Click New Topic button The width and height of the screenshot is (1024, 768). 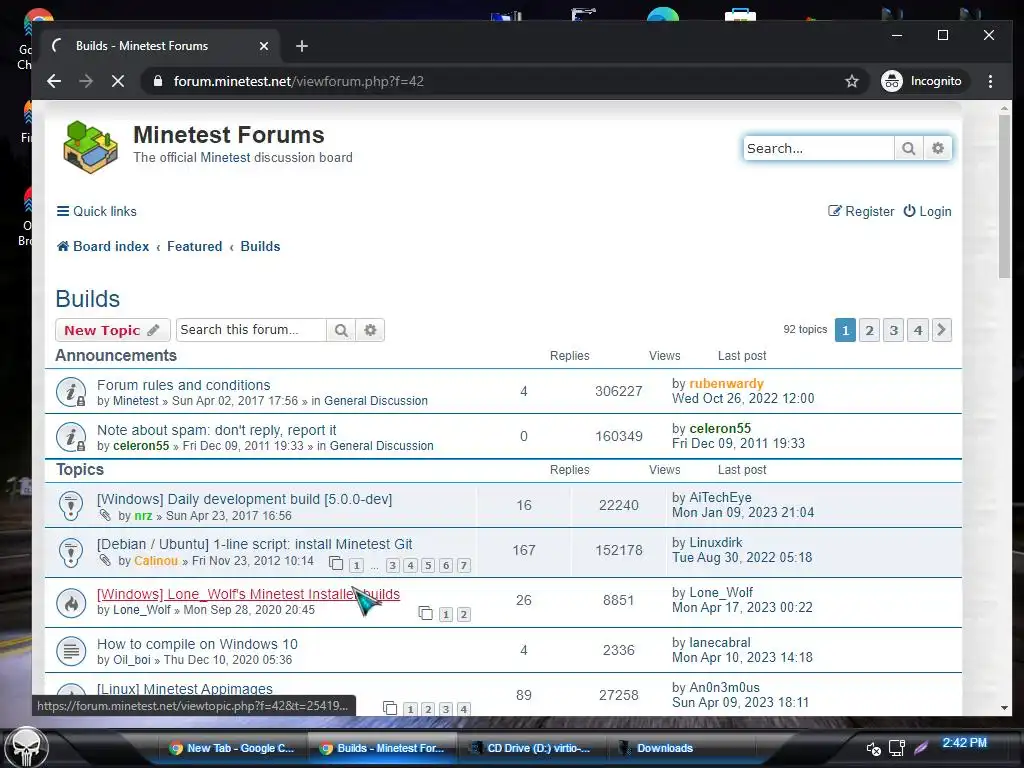112,330
